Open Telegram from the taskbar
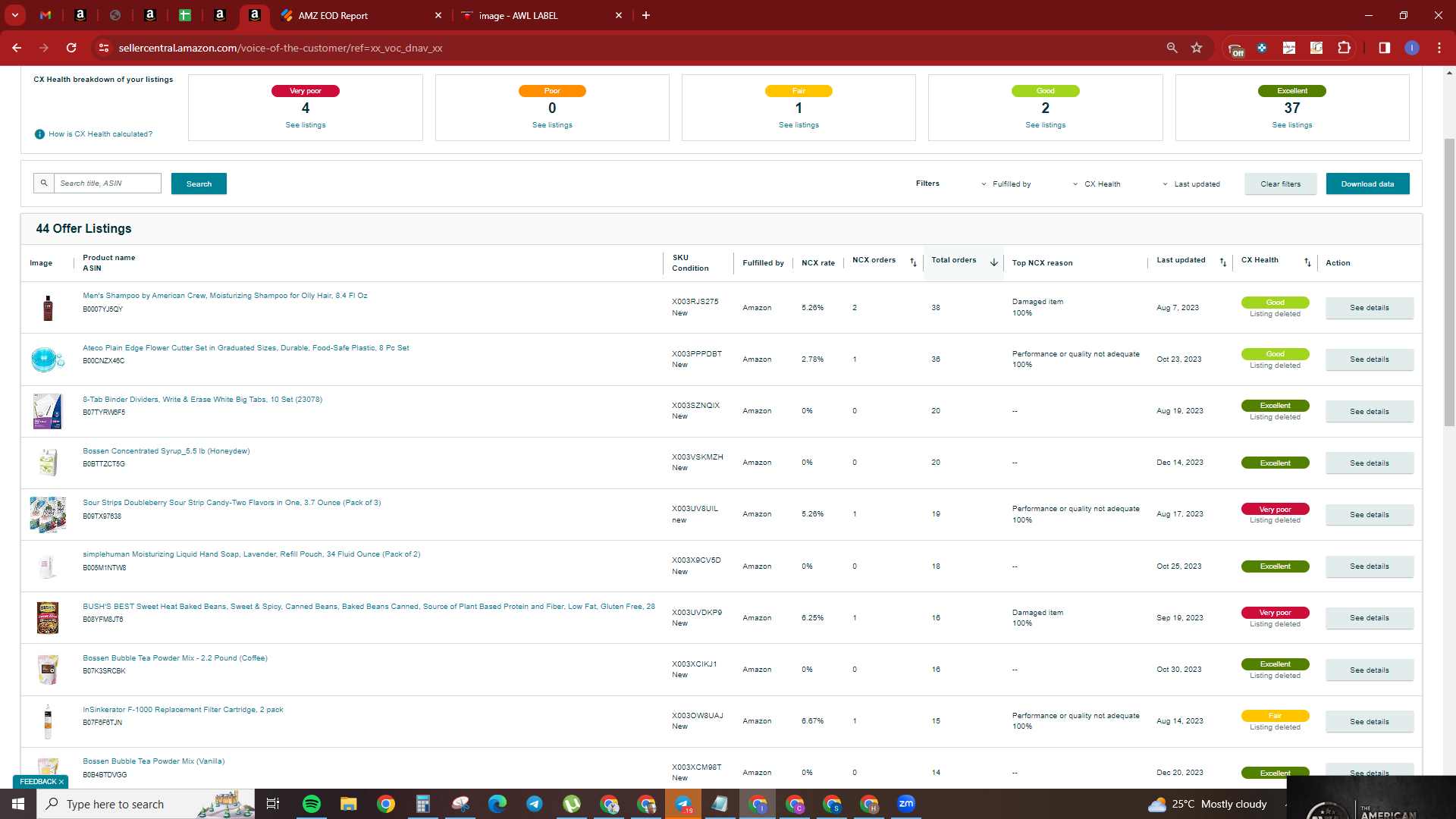 [535, 804]
